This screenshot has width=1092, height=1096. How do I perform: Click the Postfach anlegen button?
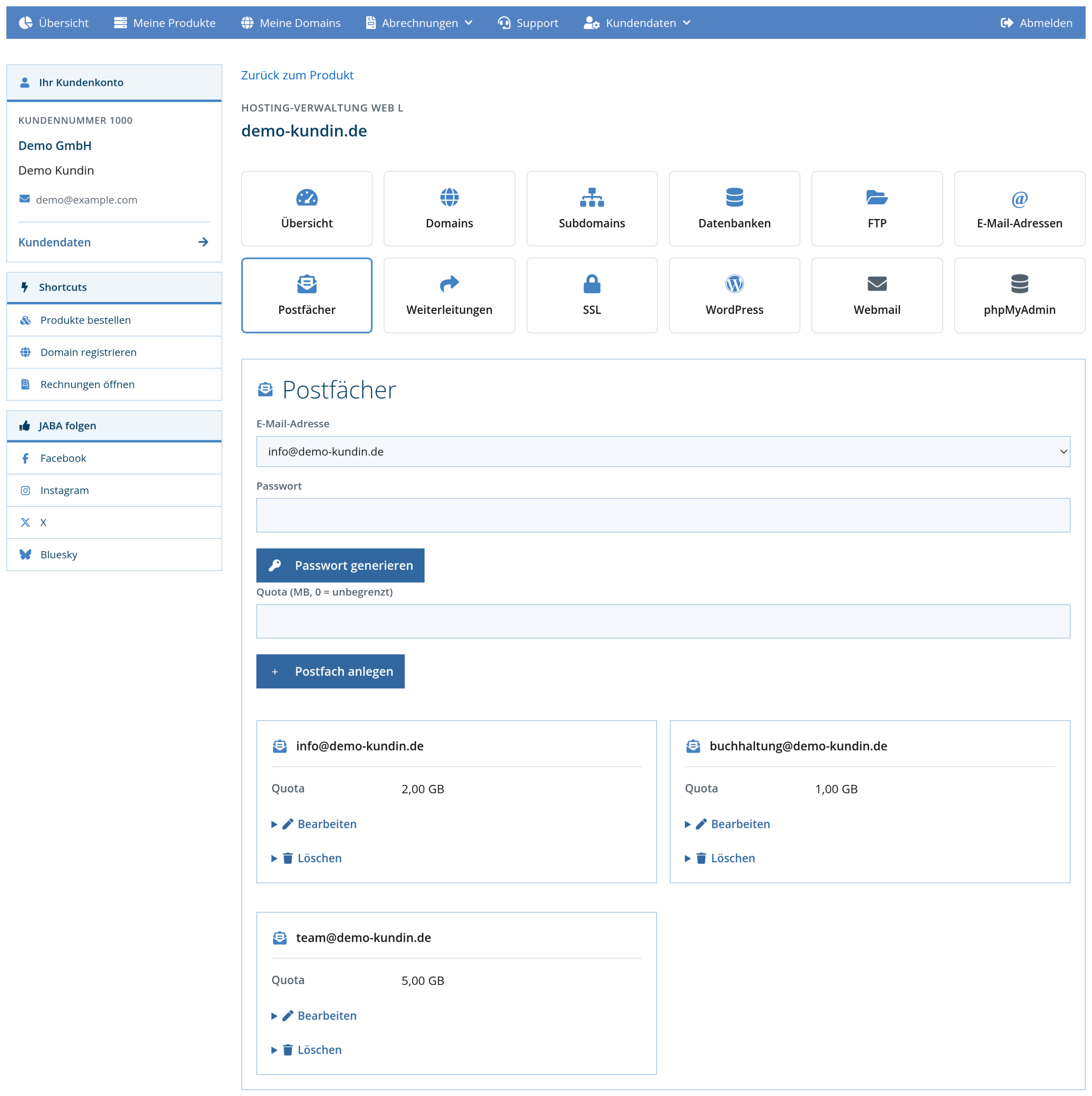click(x=330, y=671)
